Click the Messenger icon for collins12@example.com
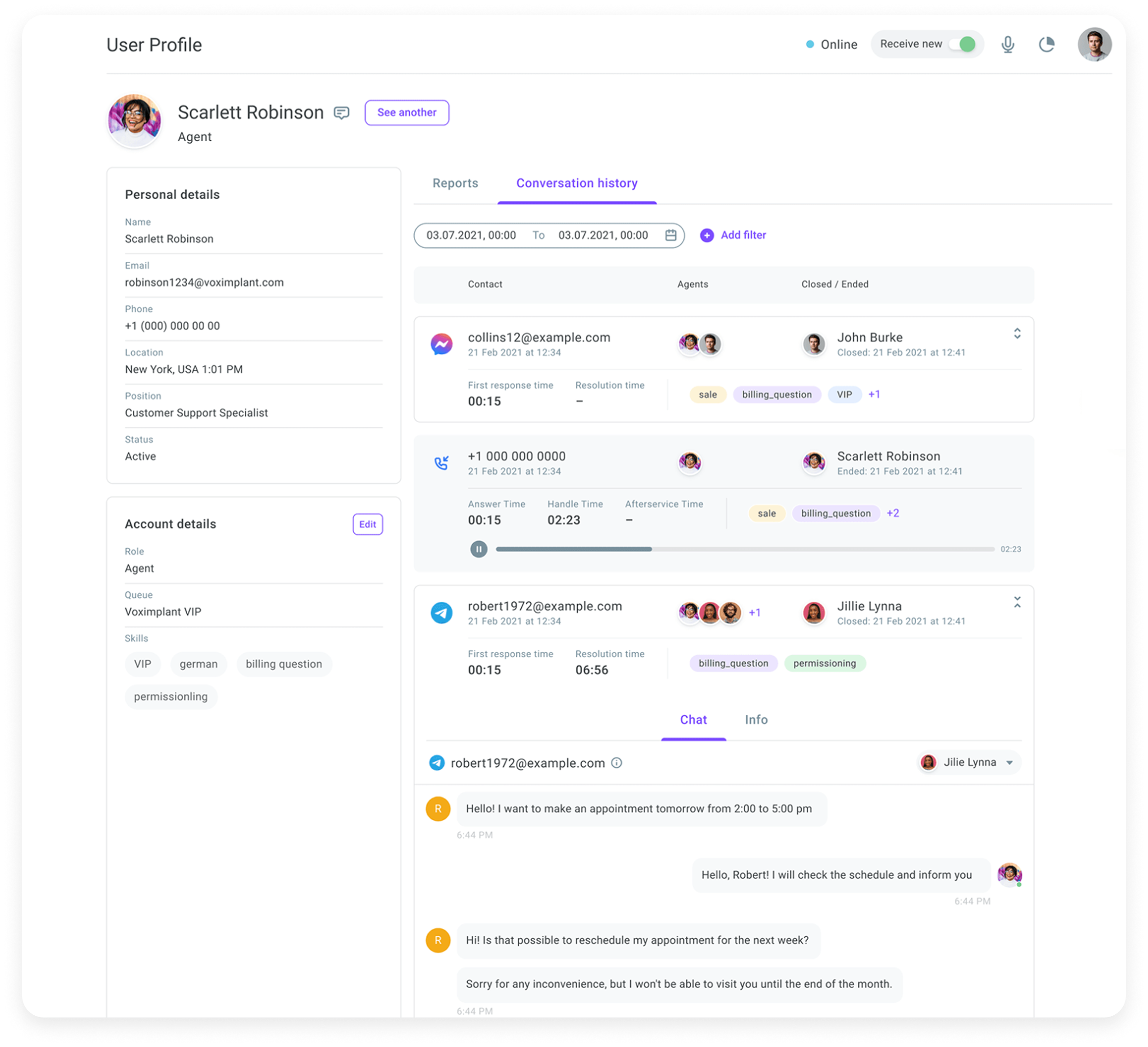 (x=442, y=344)
